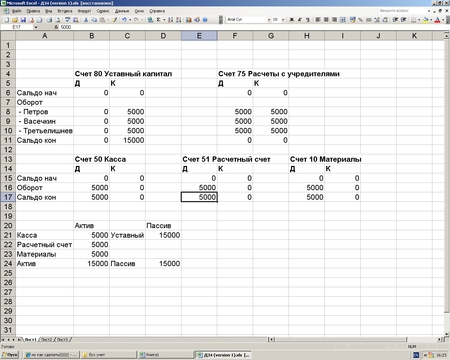Copy the selection with the Copy icon
450x360 pixels.
point(94,20)
